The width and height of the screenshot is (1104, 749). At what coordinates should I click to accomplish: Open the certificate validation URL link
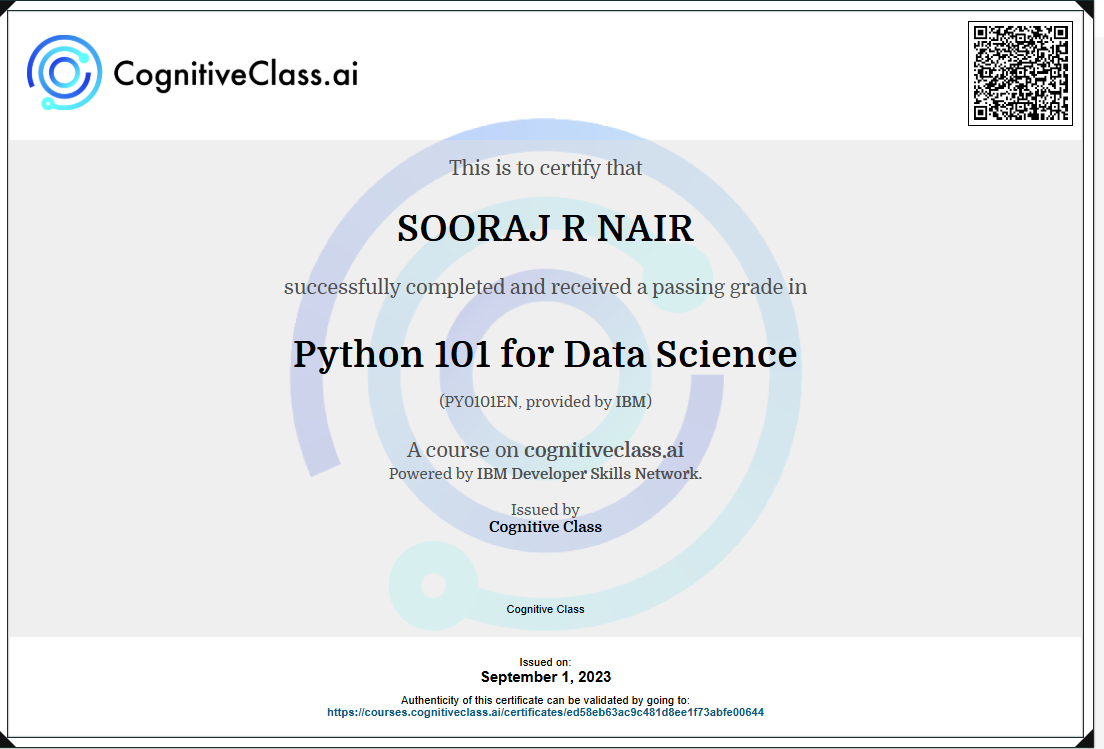coord(545,712)
